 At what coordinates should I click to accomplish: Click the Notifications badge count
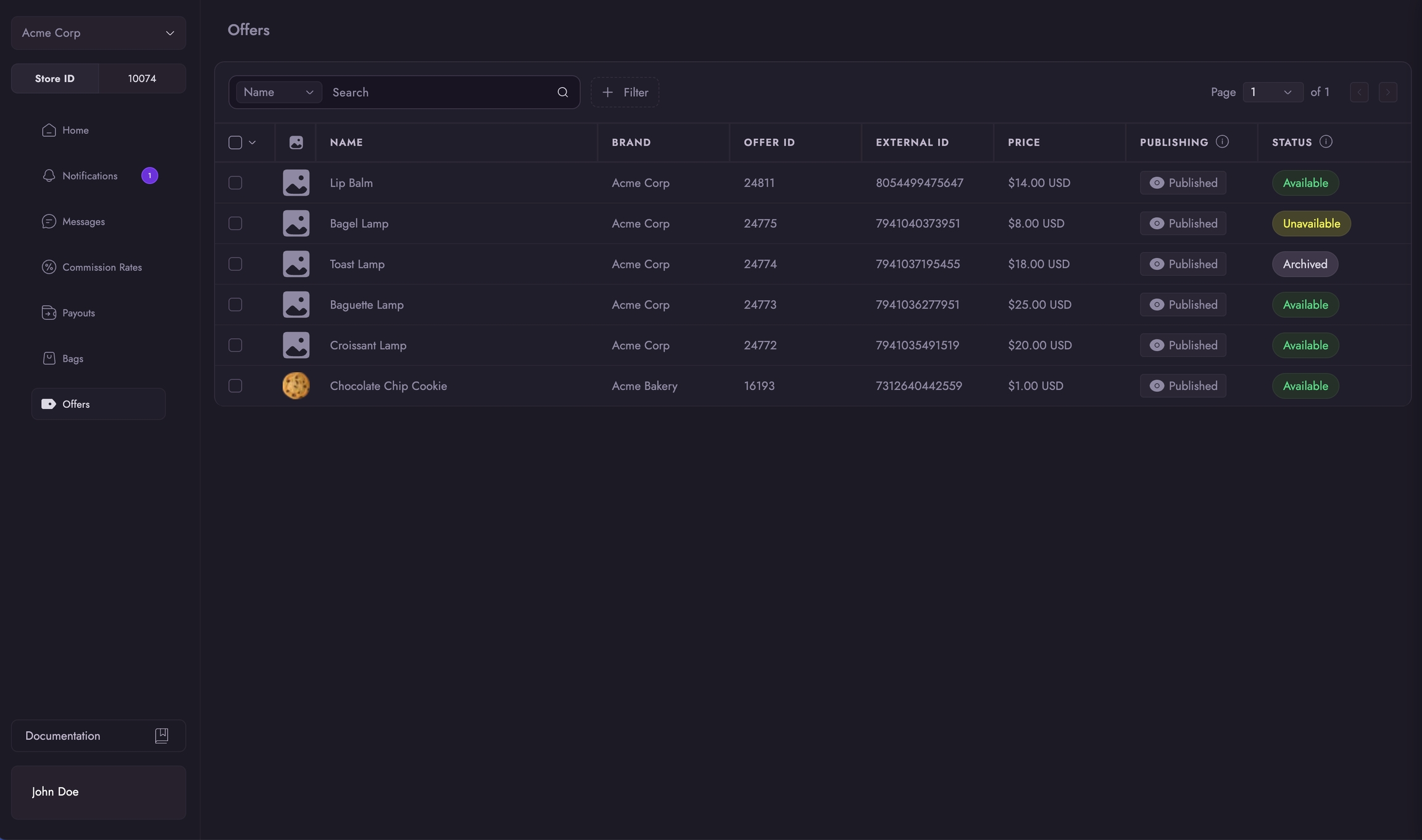149,176
